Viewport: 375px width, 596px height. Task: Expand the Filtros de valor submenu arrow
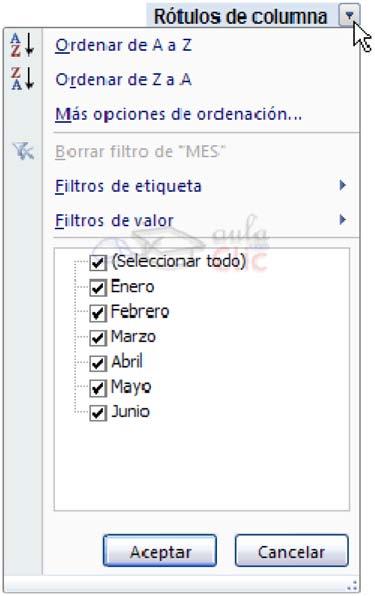pos(342,219)
